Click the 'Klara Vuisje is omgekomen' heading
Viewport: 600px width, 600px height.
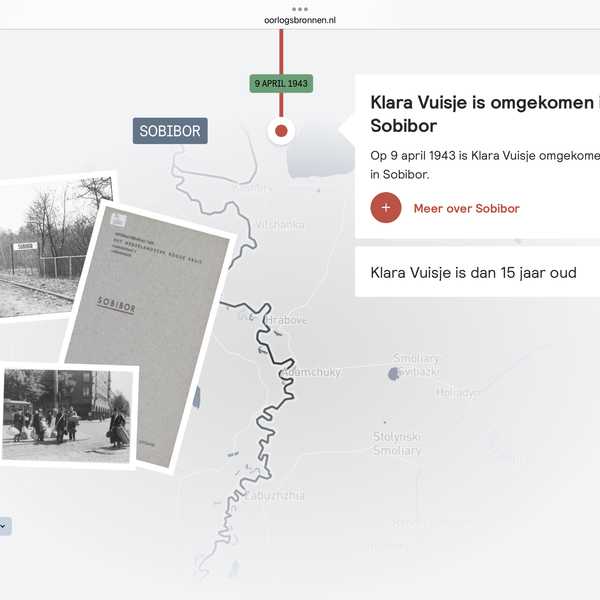(x=485, y=114)
